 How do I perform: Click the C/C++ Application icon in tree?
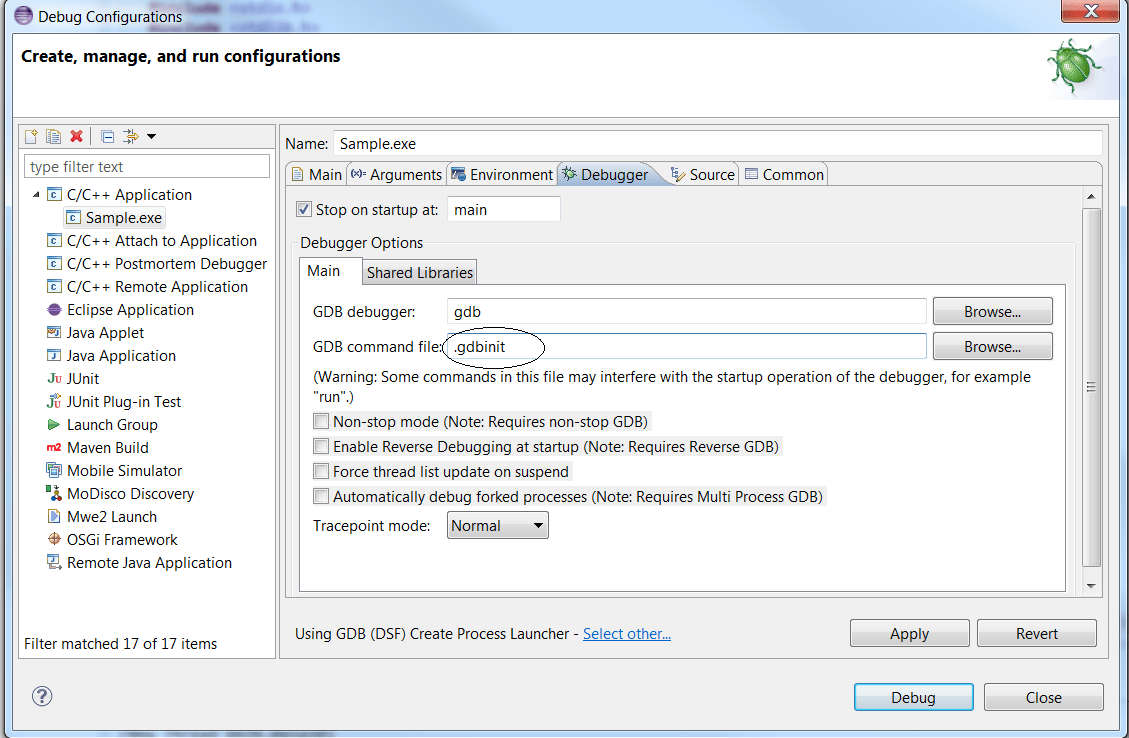click(54, 194)
